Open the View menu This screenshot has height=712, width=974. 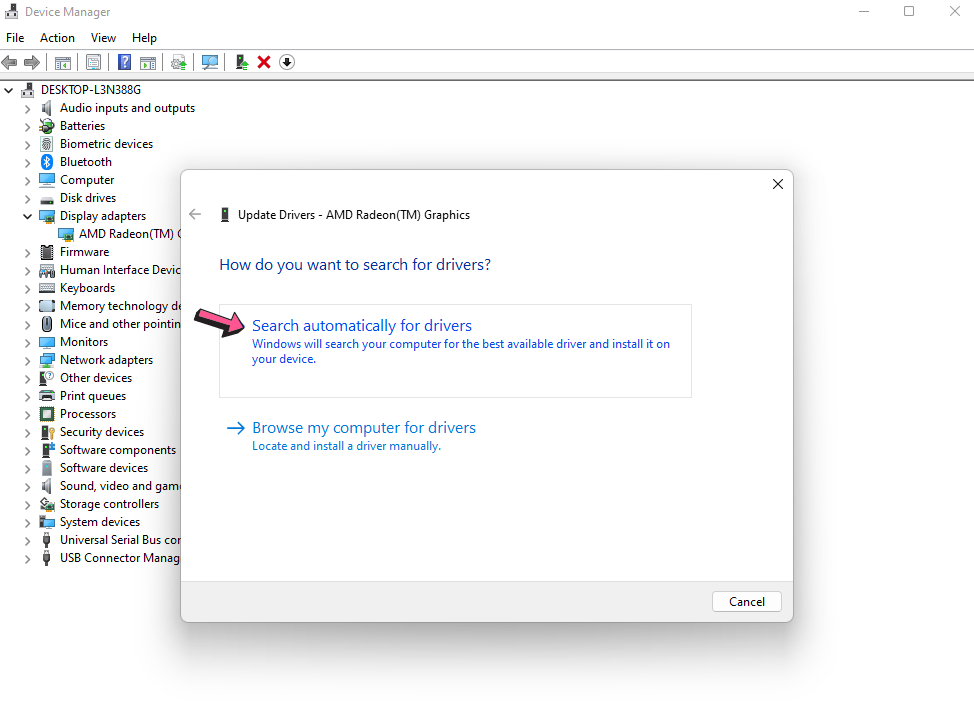pyautogui.click(x=103, y=38)
